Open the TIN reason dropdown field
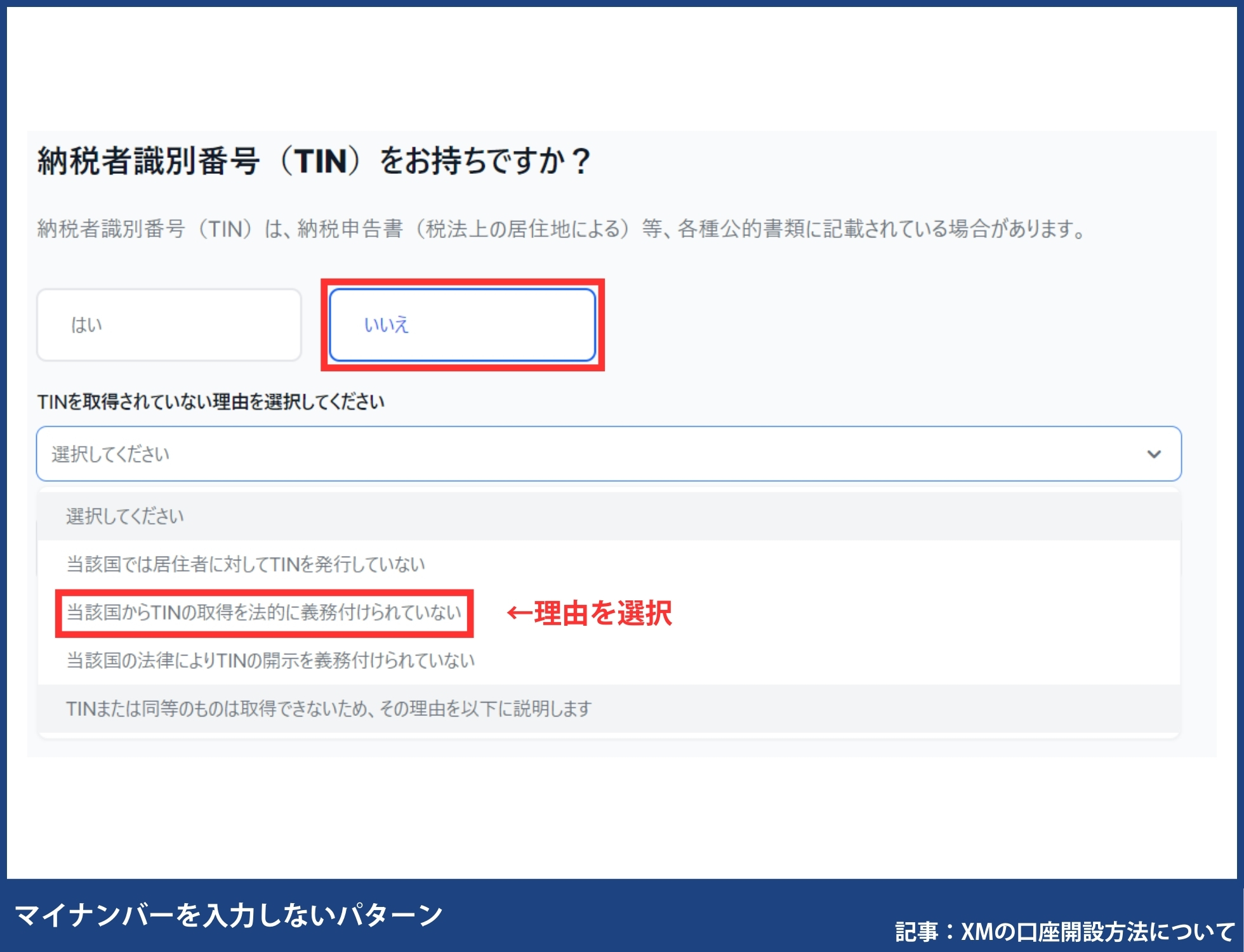Image resolution: width=1244 pixels, height=952 pixels. tap(609, 454)
